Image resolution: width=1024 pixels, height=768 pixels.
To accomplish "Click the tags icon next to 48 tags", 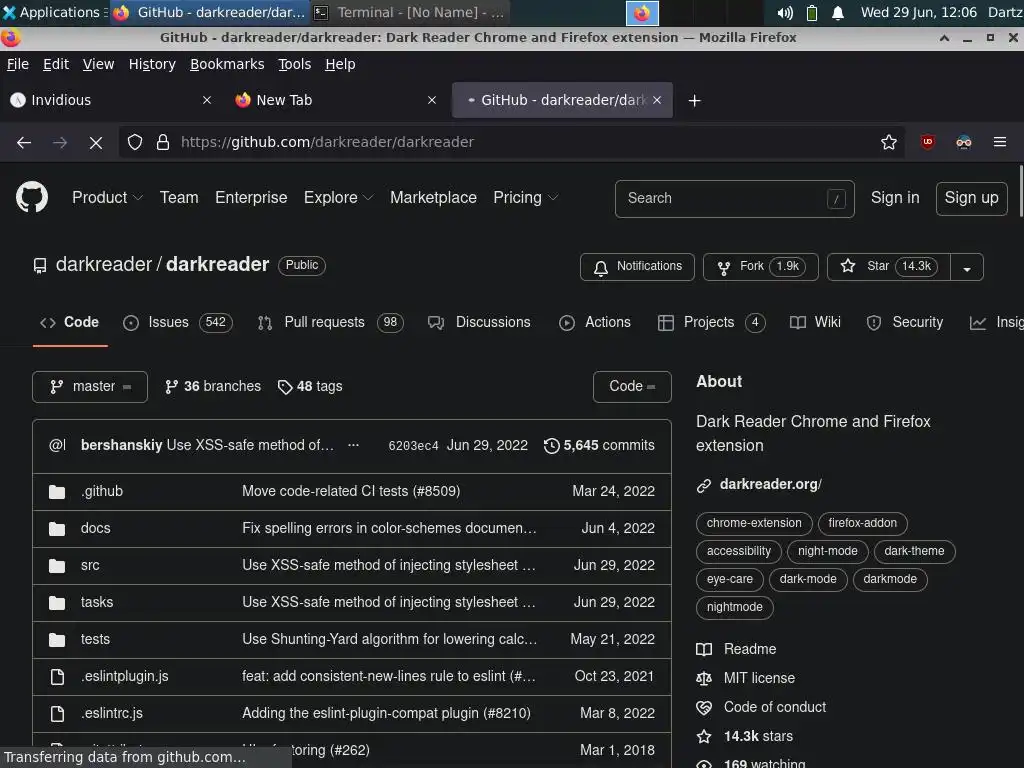I will (x=285, y=387).
